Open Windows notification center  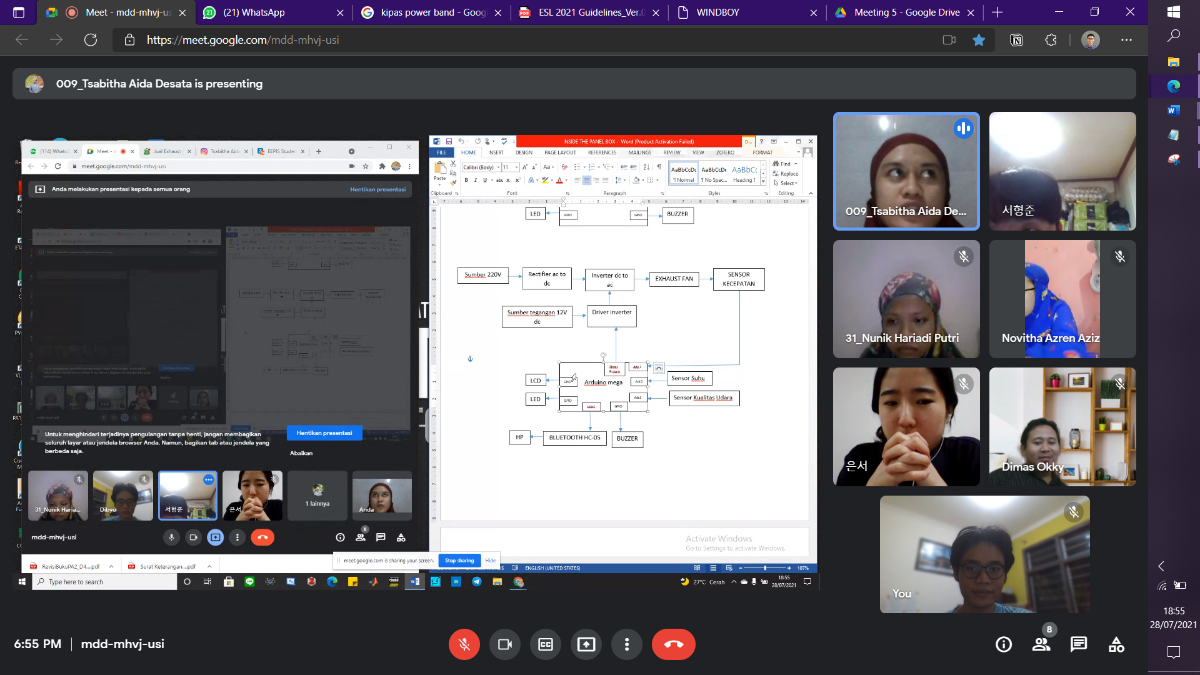(x=1173, y=652)
